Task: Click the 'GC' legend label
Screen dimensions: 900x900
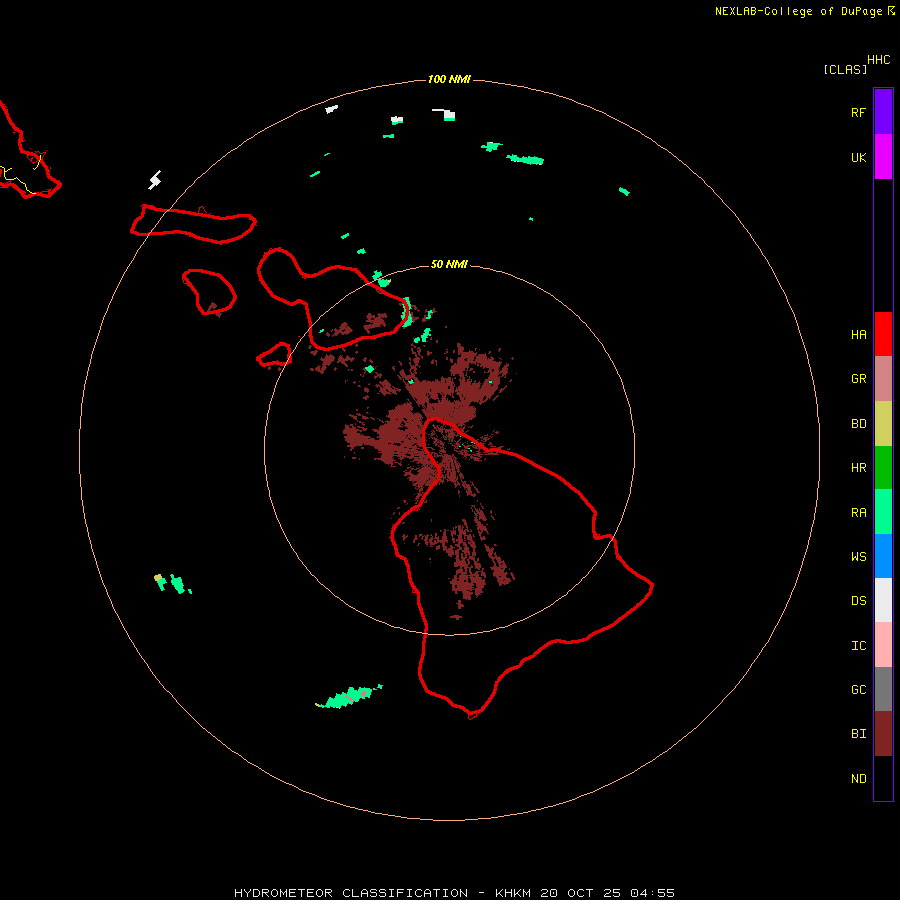Action: (859, 690)
